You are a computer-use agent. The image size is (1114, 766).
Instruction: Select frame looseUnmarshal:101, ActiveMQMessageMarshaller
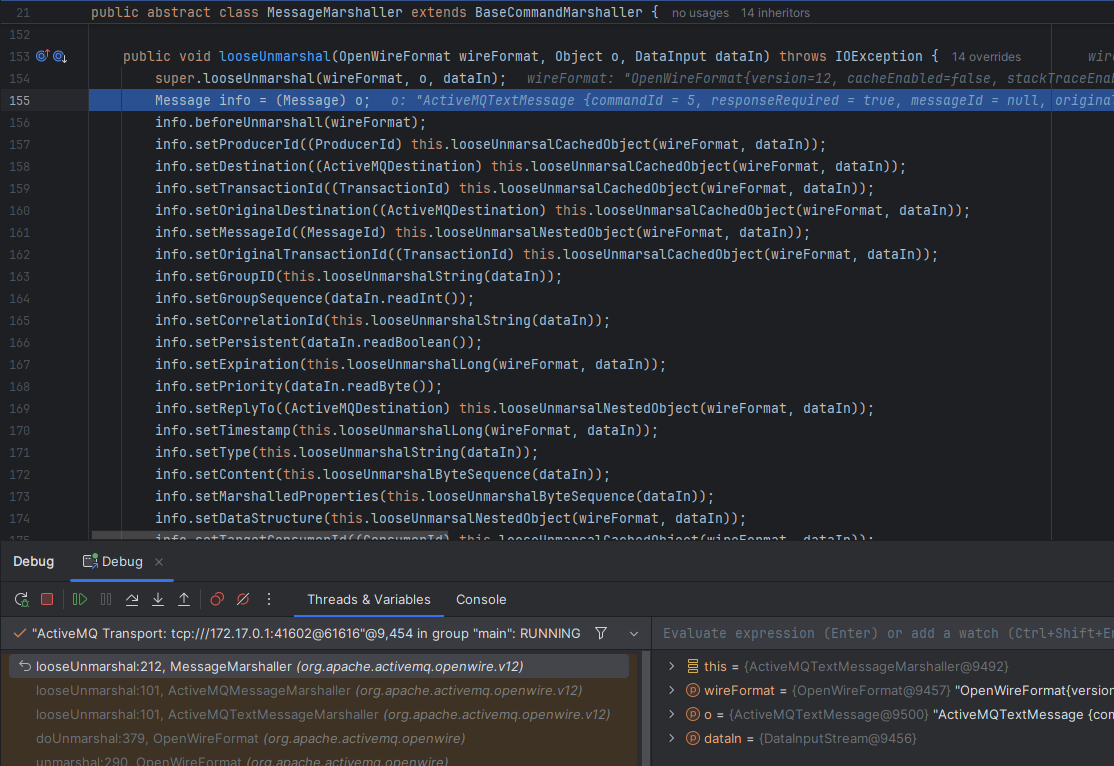(318, 690)
